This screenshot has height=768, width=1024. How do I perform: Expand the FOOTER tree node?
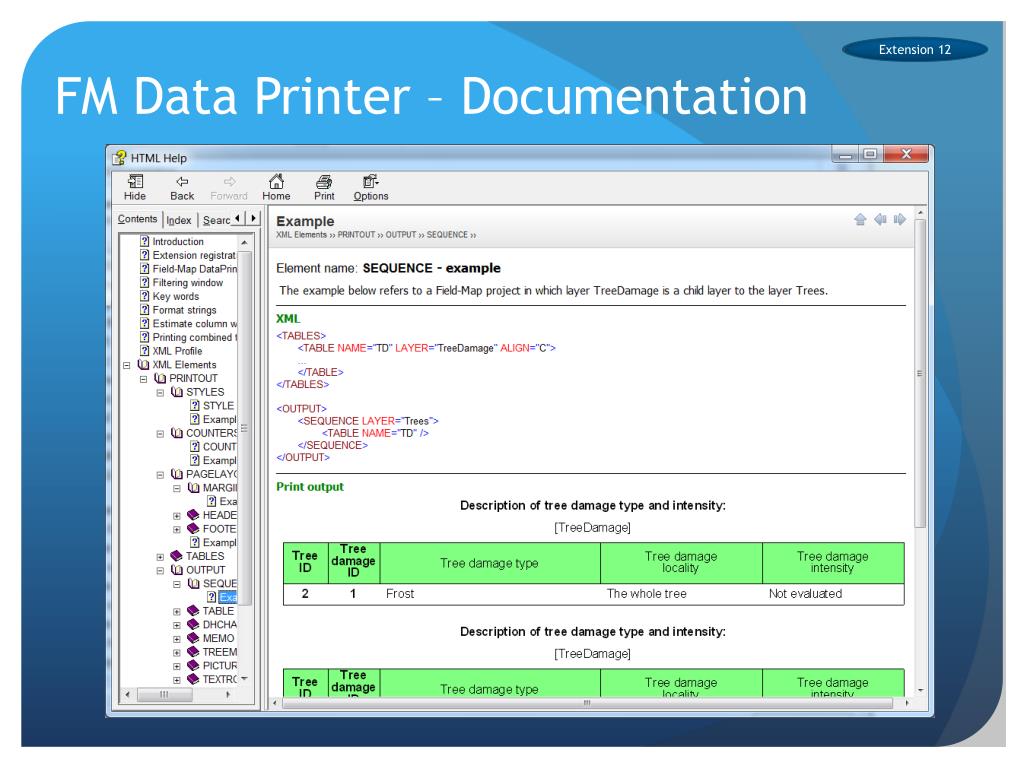(176, 530)
